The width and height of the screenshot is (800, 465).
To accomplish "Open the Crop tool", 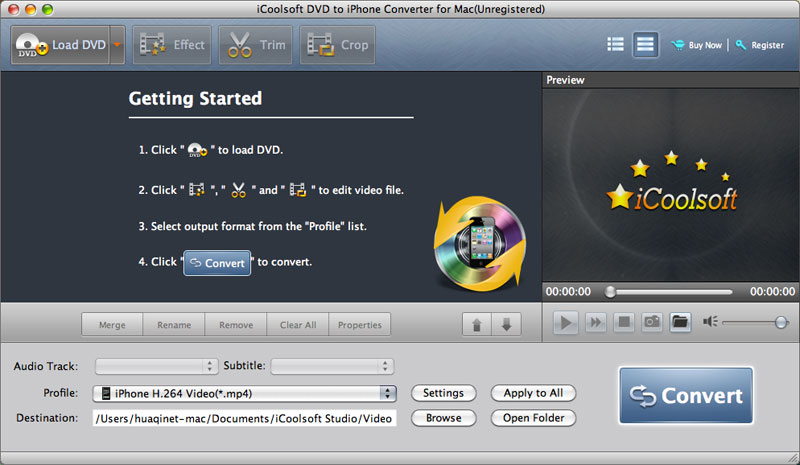I will tap(338, 45).
